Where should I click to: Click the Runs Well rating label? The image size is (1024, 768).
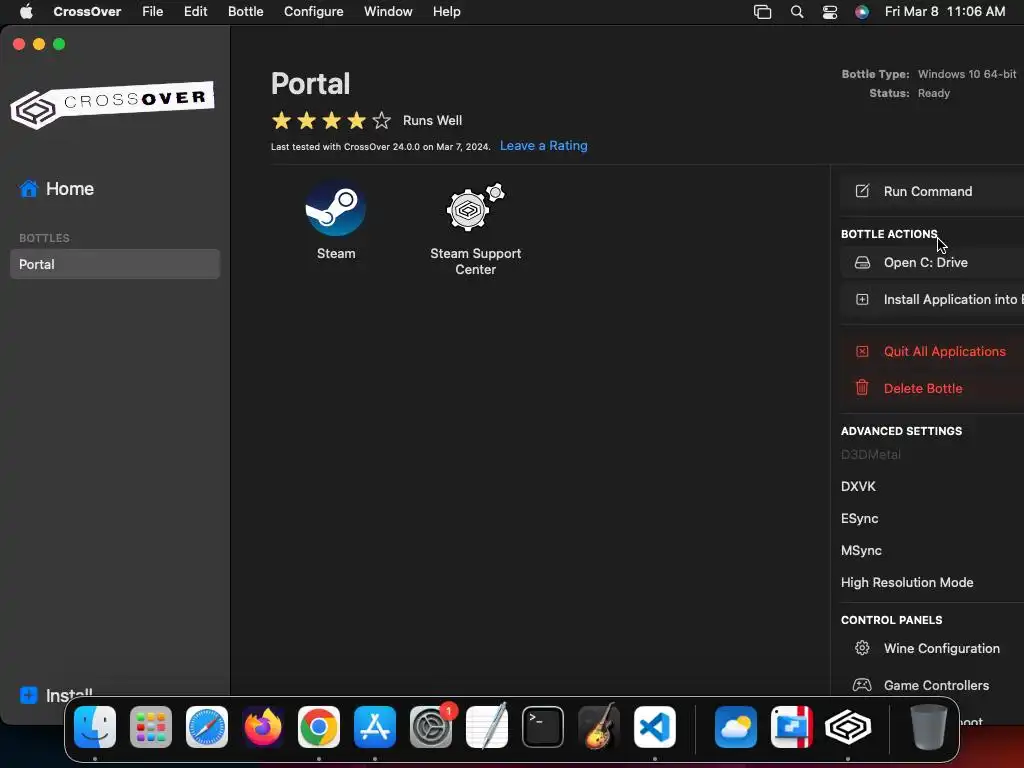[x=432, y=121]
